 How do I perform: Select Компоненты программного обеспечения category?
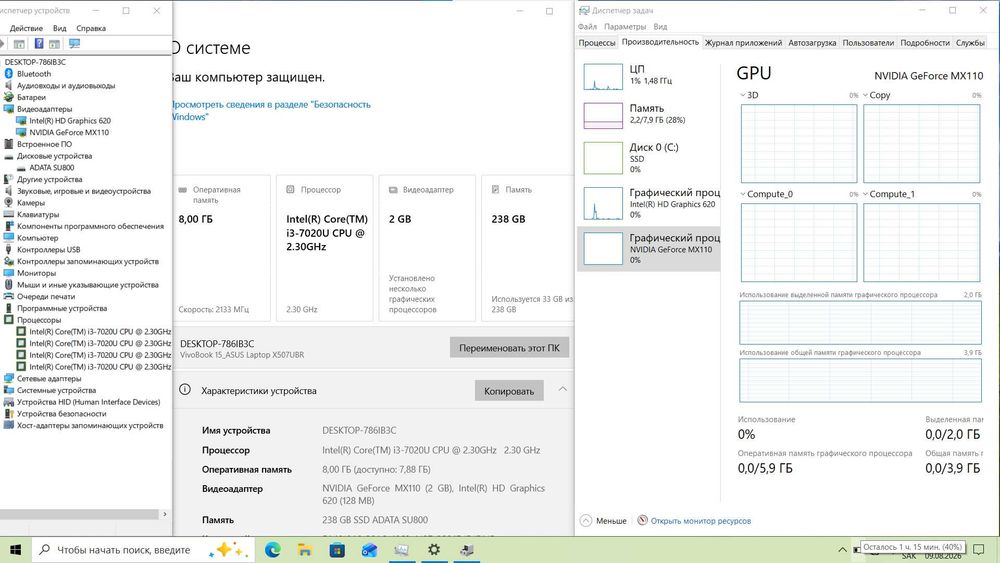click(90, 226)
